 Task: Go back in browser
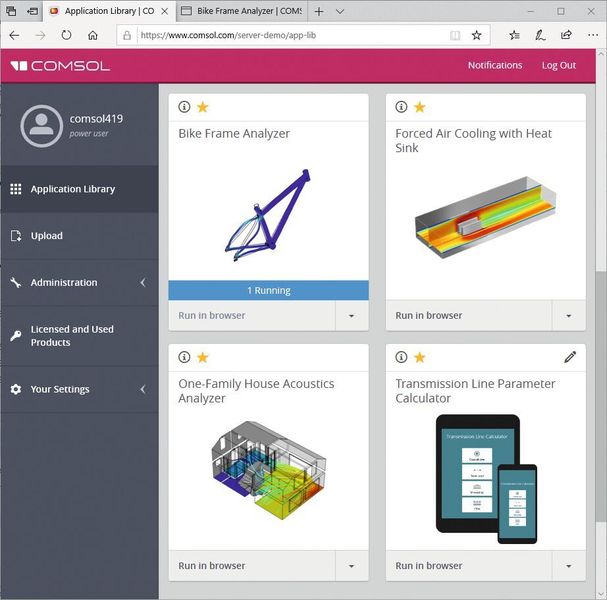click(x=14, y=36)
